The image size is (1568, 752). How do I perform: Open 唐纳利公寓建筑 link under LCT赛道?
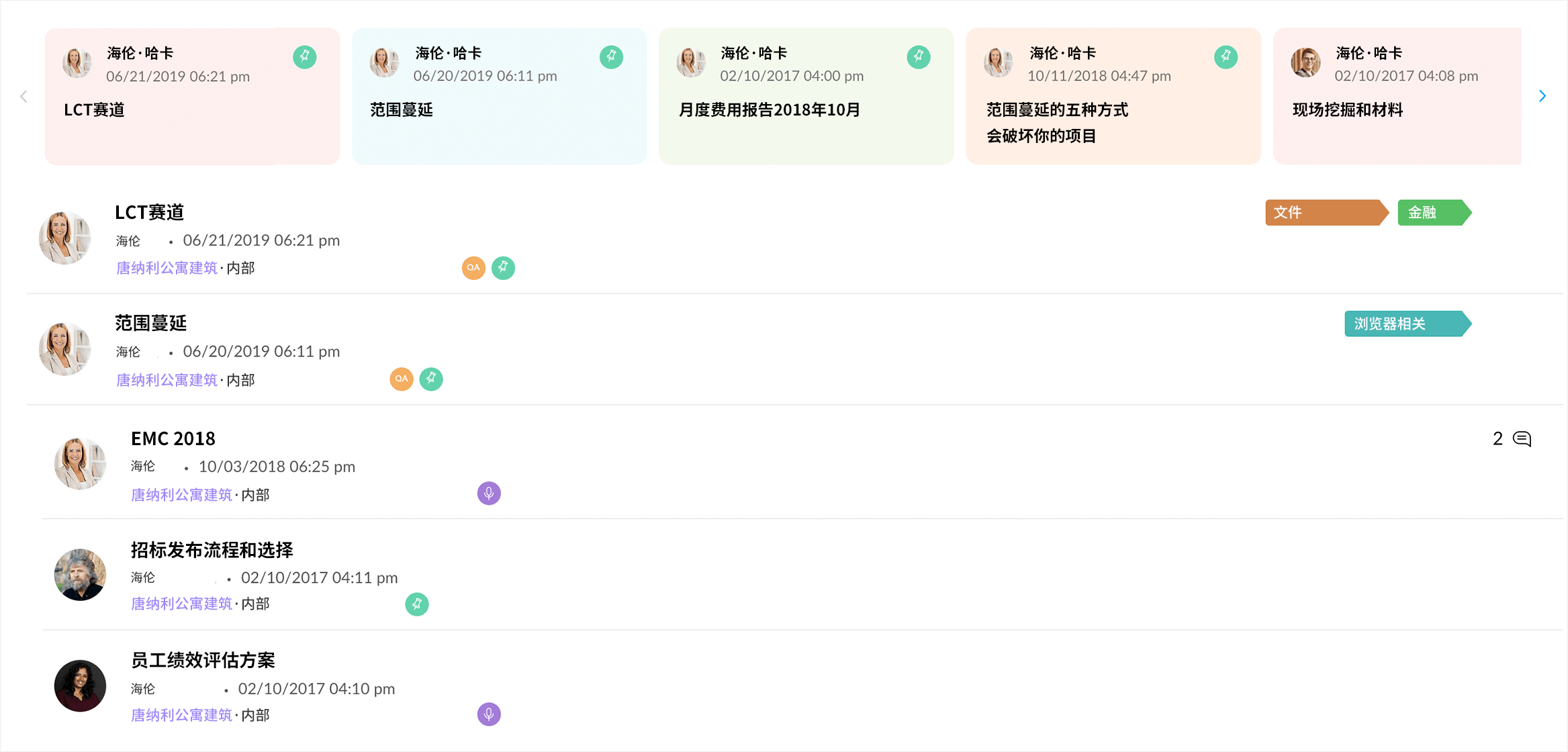[x=167, y=269]
